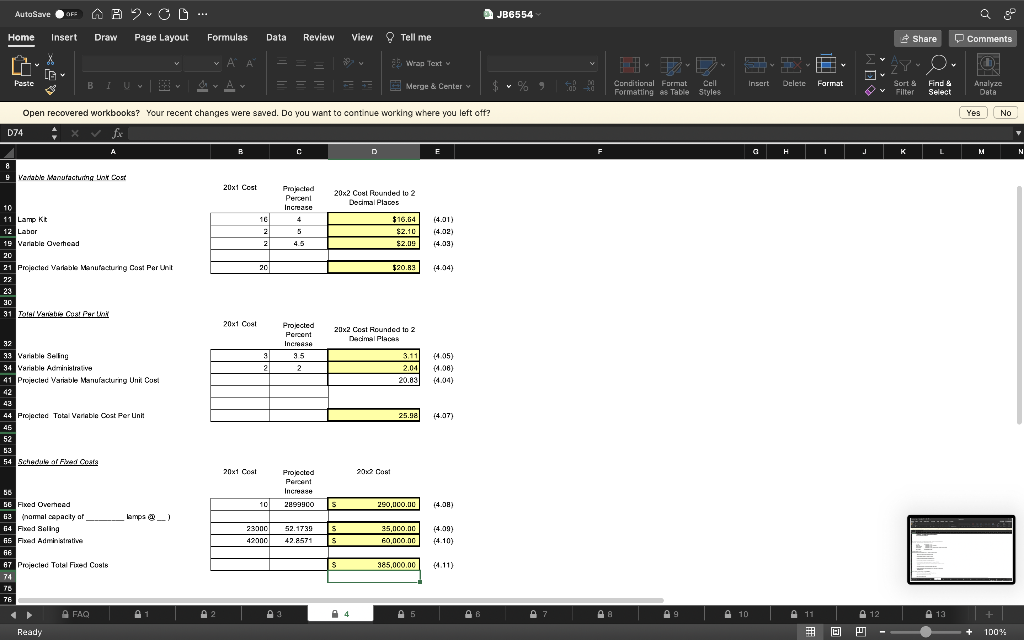The height and width of the screenshot is (640, 1024).
Task: Click the Share button
Action: pos(917,37)
